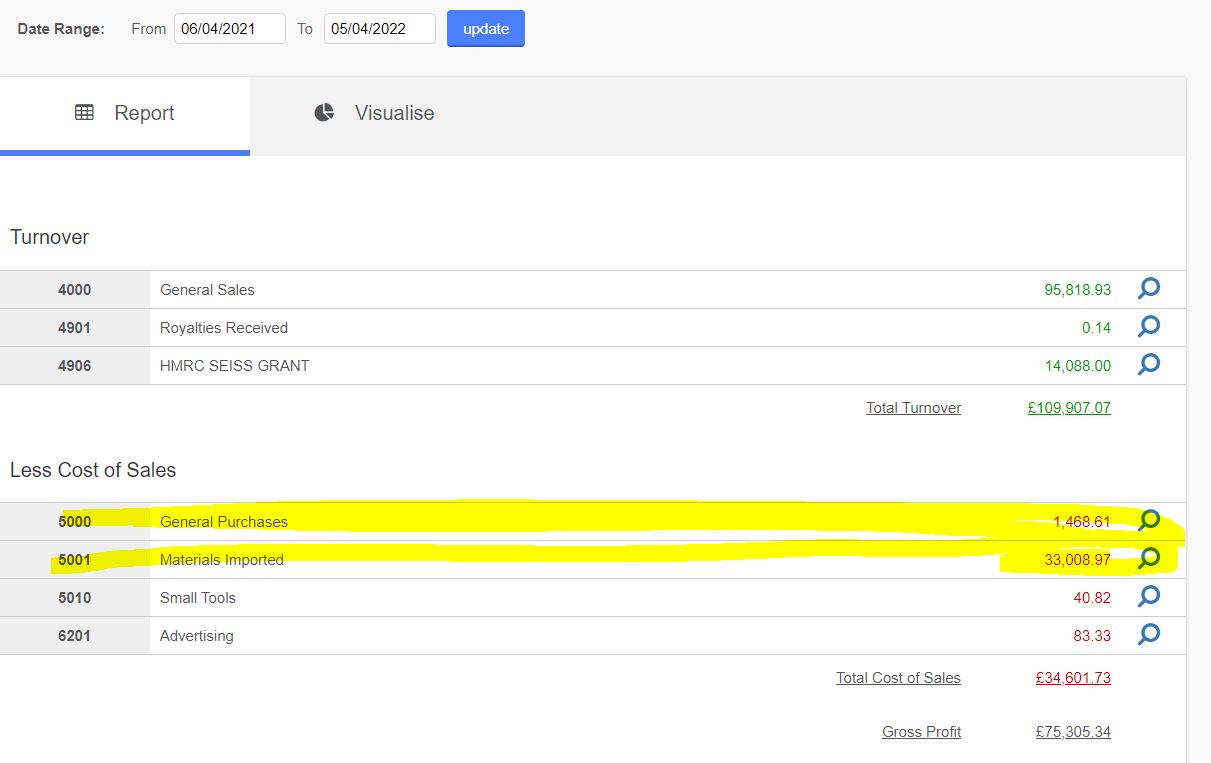Click the 95,818.93 General Sales amount
1211x763 pixels.
tap(1077, 290)
